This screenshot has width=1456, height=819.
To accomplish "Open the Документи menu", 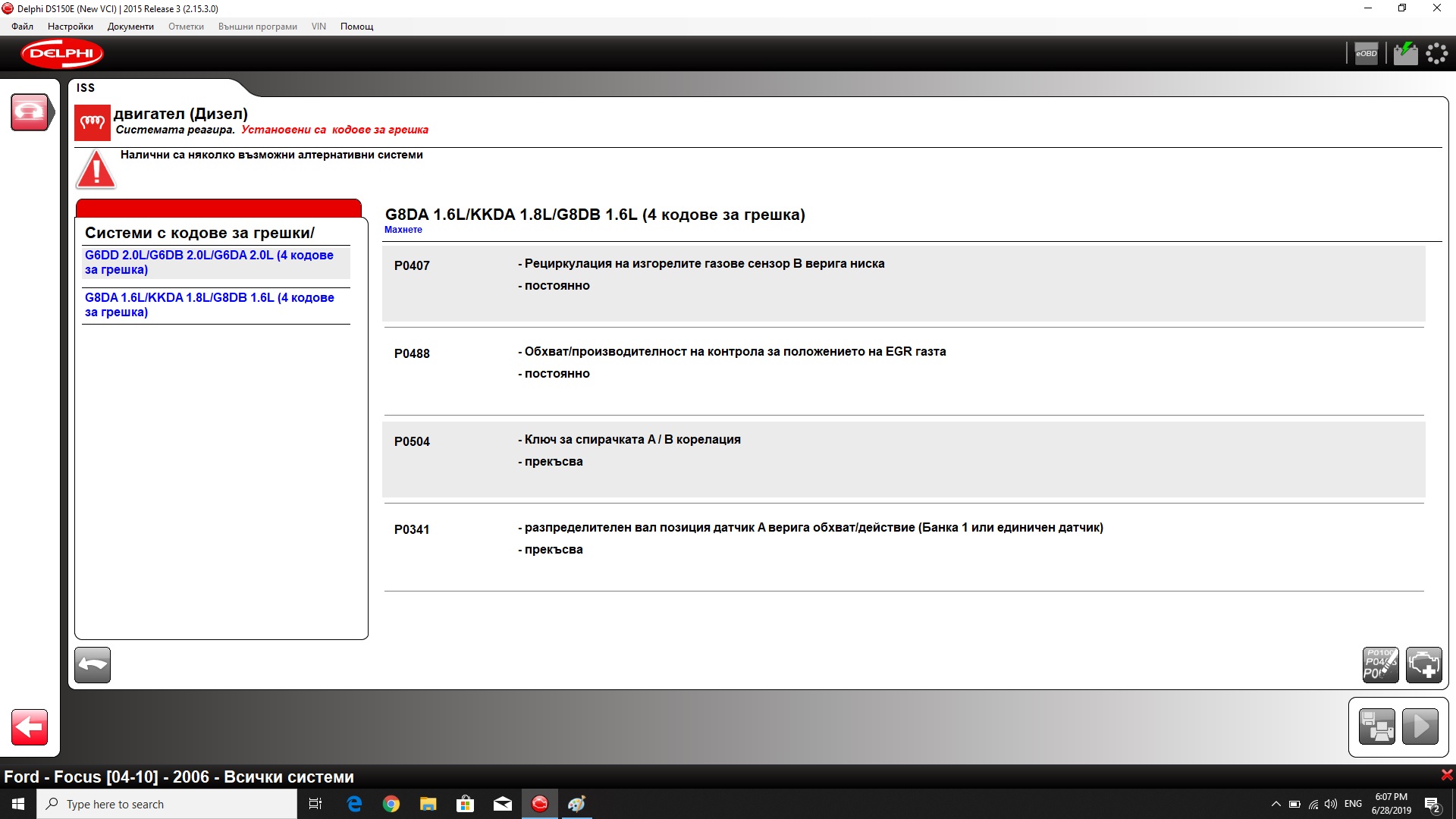I will click(130, 27).
